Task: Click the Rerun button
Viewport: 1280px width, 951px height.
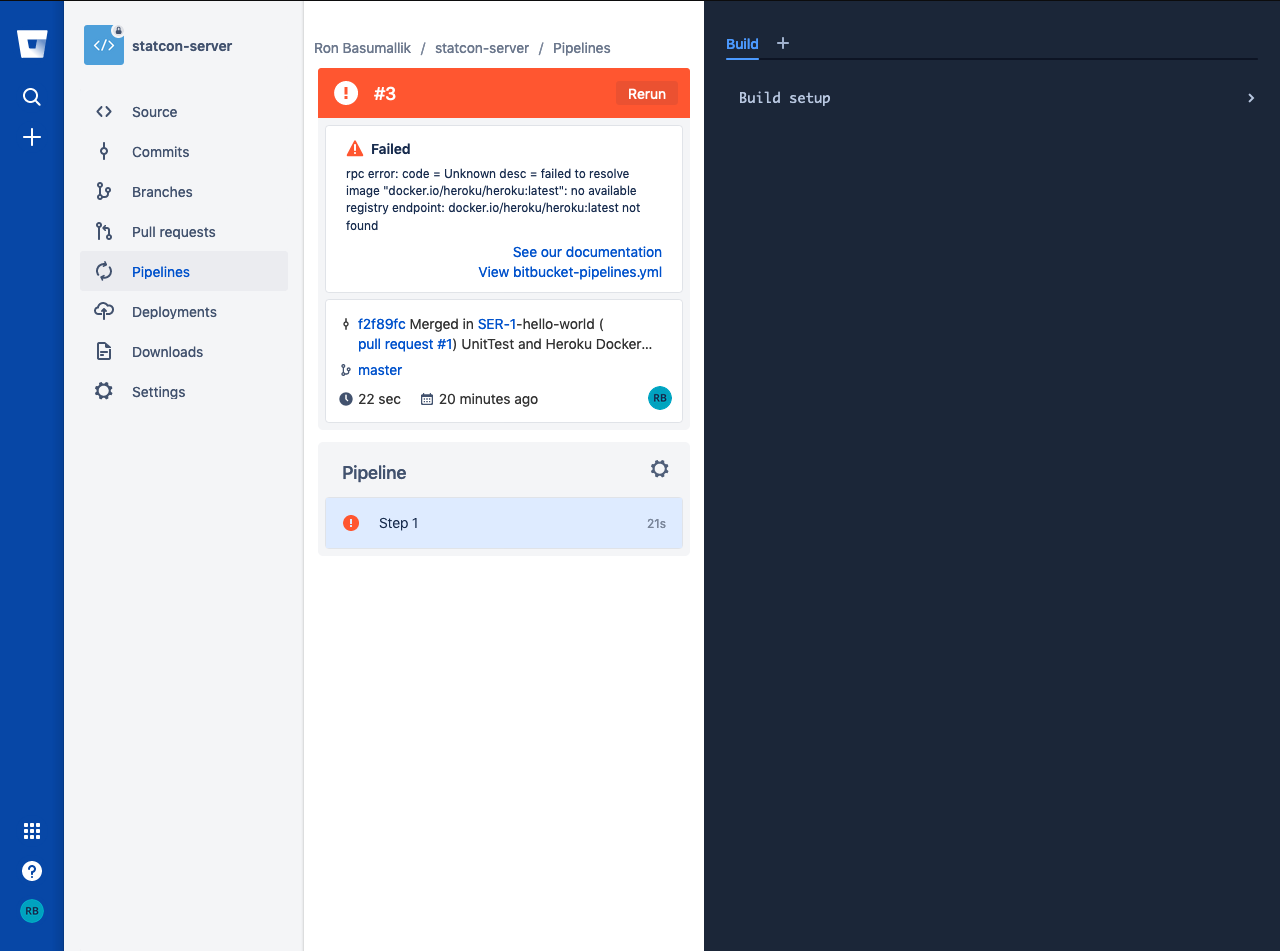Action: point(647,94)
